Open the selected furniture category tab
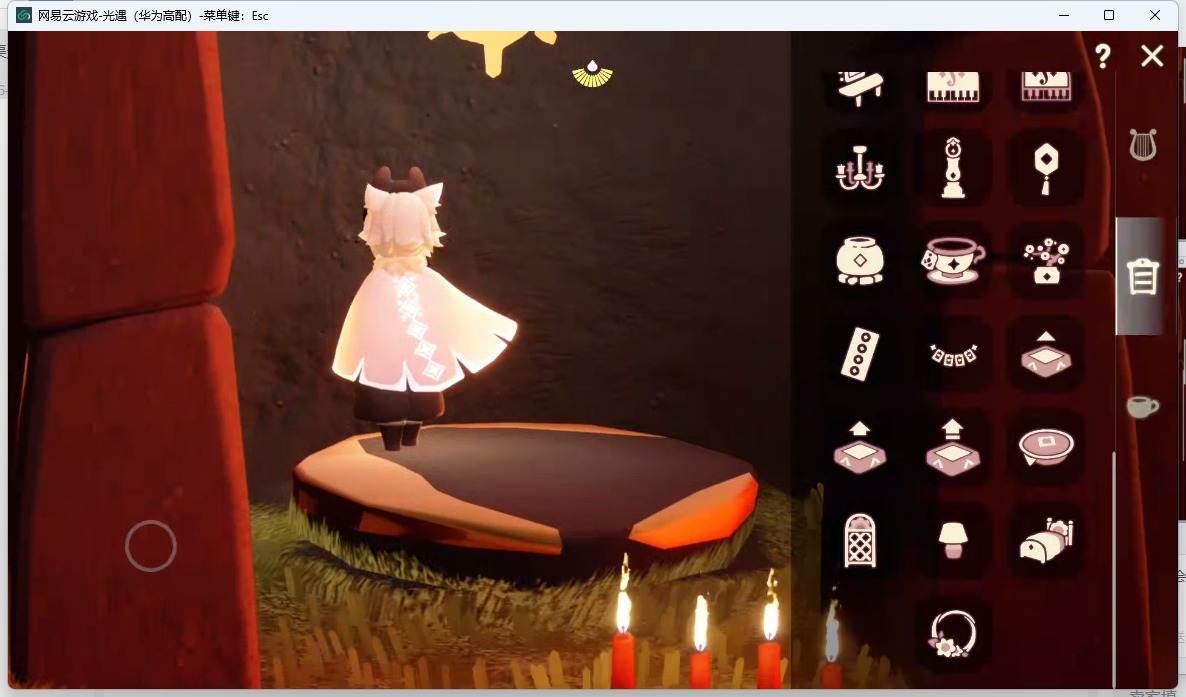 [1142, 276]
